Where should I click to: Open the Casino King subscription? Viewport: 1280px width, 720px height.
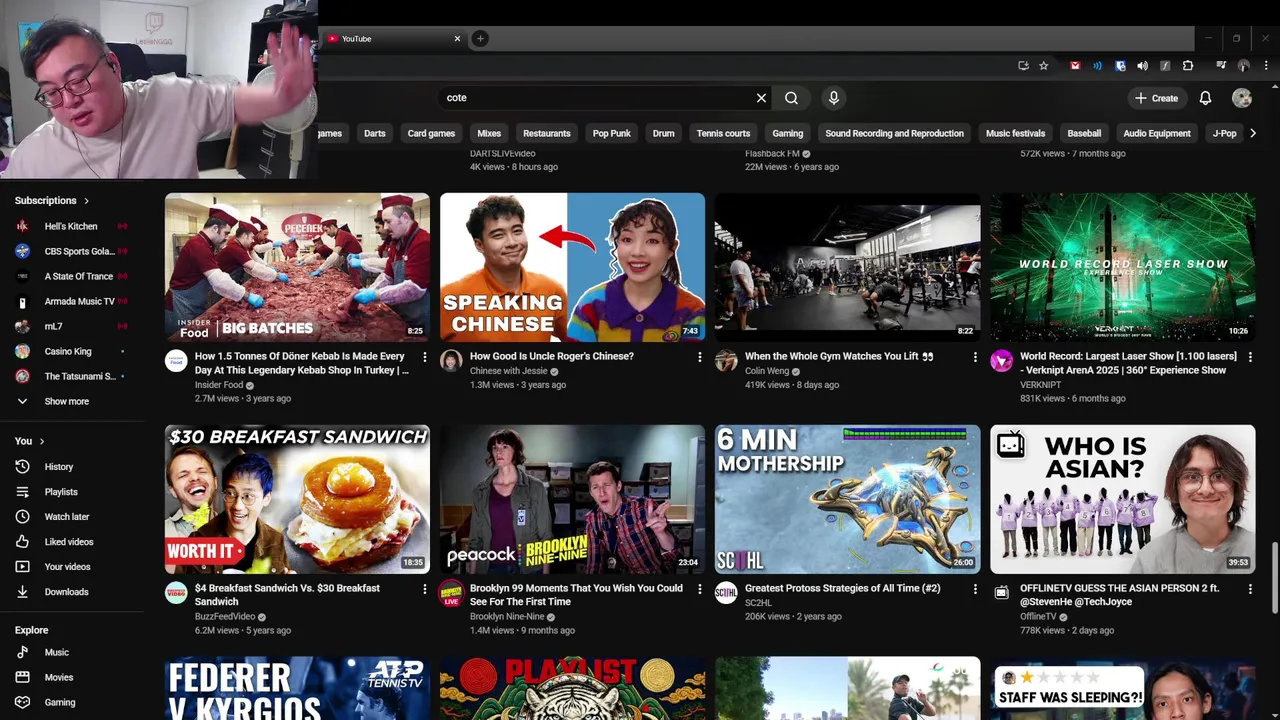point(72,351)
